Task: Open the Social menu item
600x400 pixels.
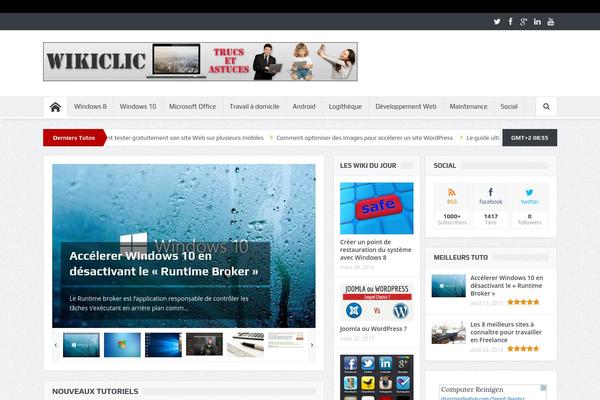Action: (x=509, y=106)
